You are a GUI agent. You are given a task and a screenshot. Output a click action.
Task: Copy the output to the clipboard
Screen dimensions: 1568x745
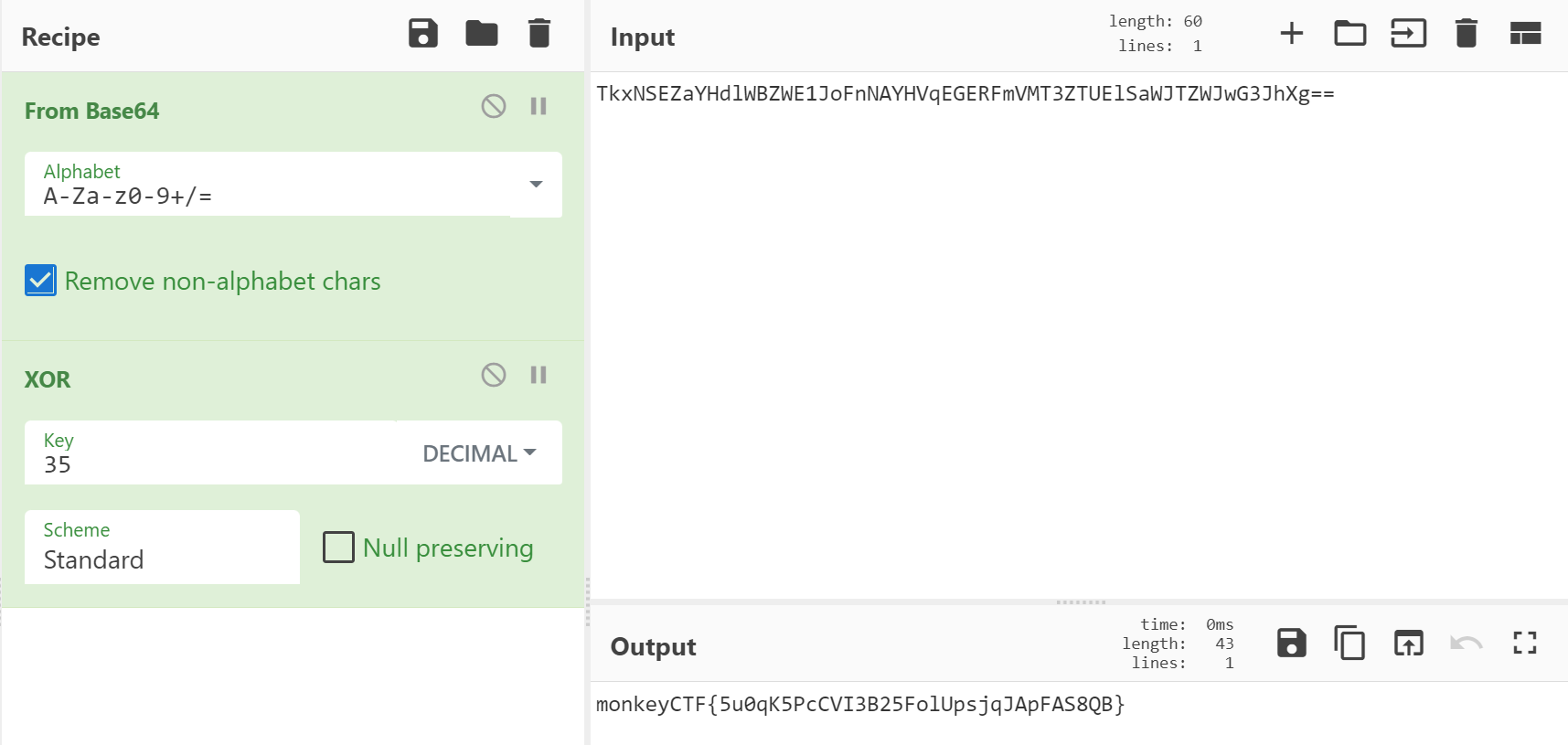1349,644
